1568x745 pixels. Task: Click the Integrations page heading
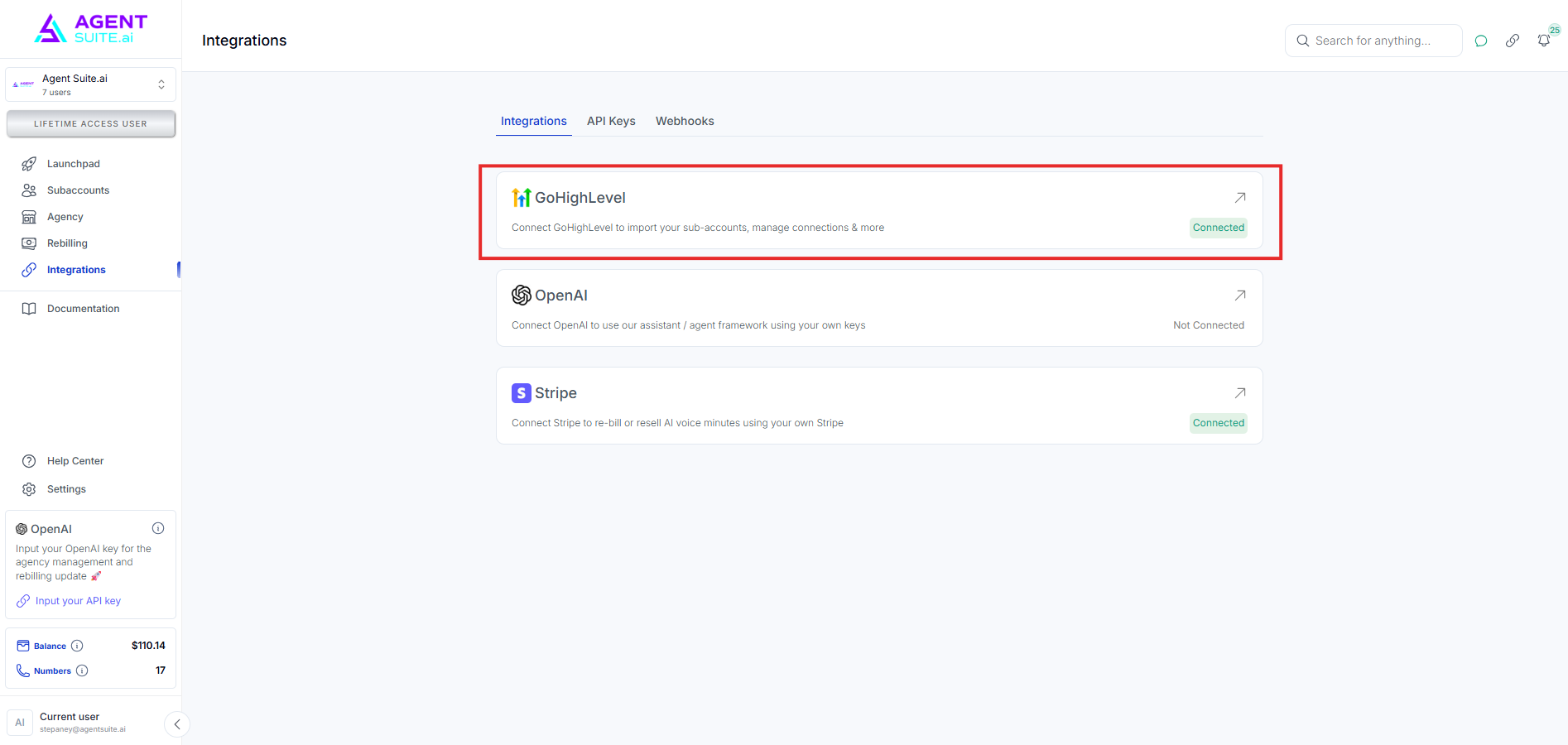click(244, 41)
